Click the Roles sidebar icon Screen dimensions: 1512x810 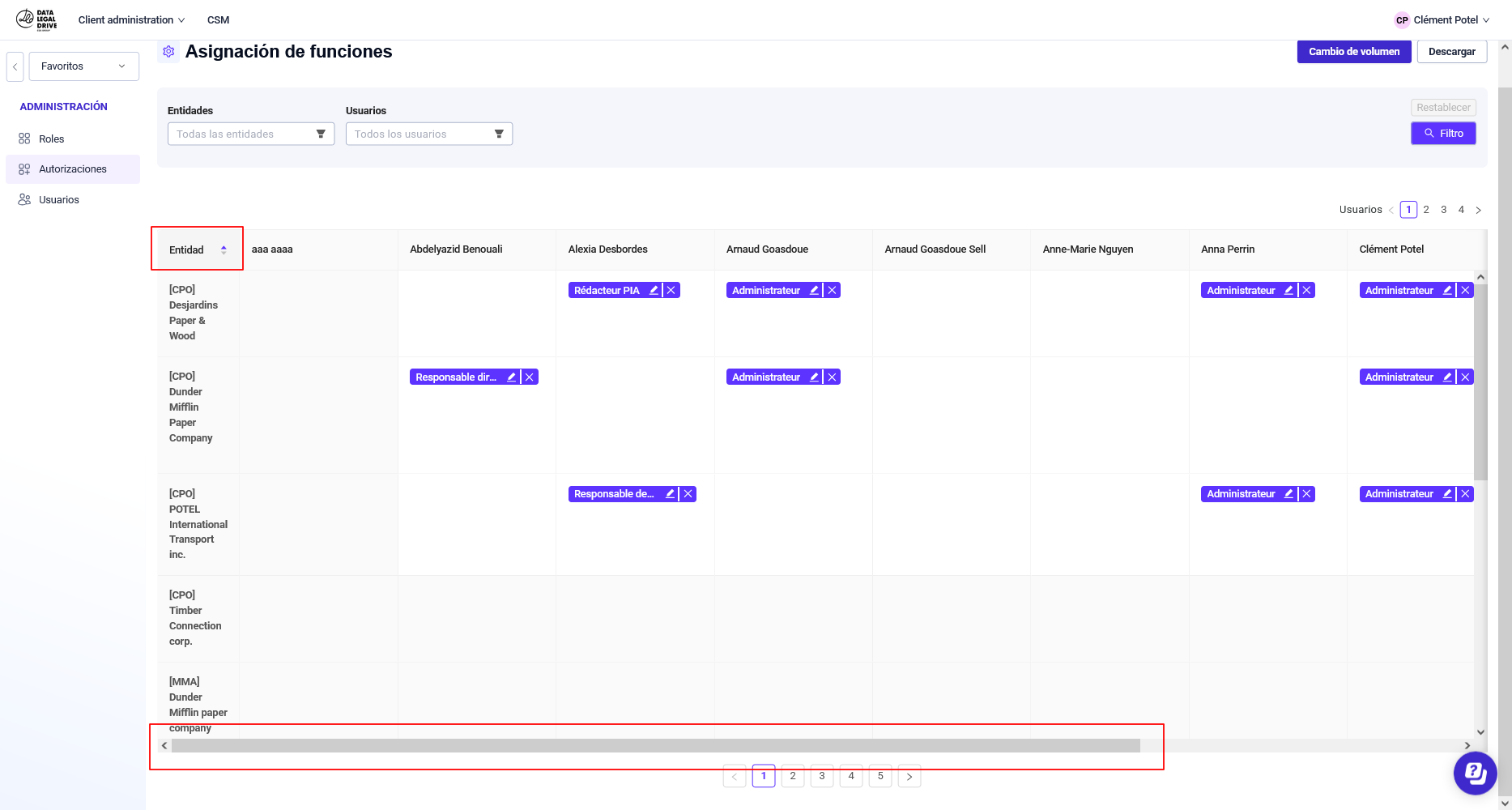coord(24,139)
